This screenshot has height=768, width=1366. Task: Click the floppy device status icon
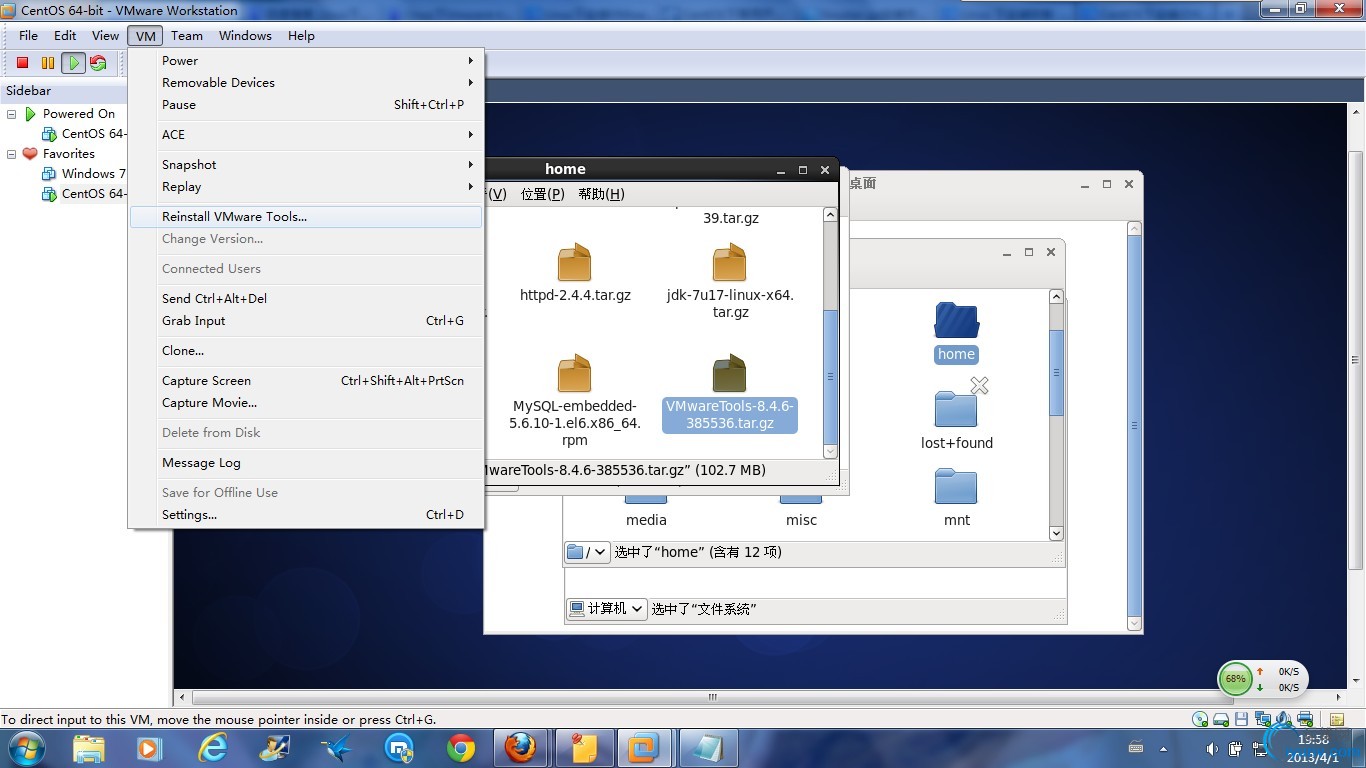pos(1241,719)
